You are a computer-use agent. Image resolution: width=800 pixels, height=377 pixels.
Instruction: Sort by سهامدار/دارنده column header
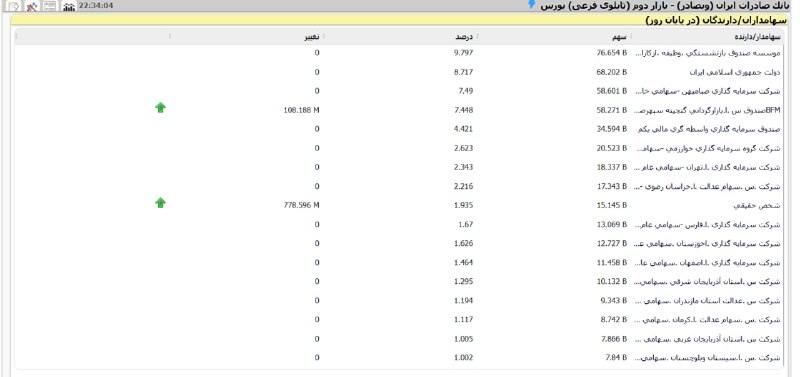pos(758,37)
